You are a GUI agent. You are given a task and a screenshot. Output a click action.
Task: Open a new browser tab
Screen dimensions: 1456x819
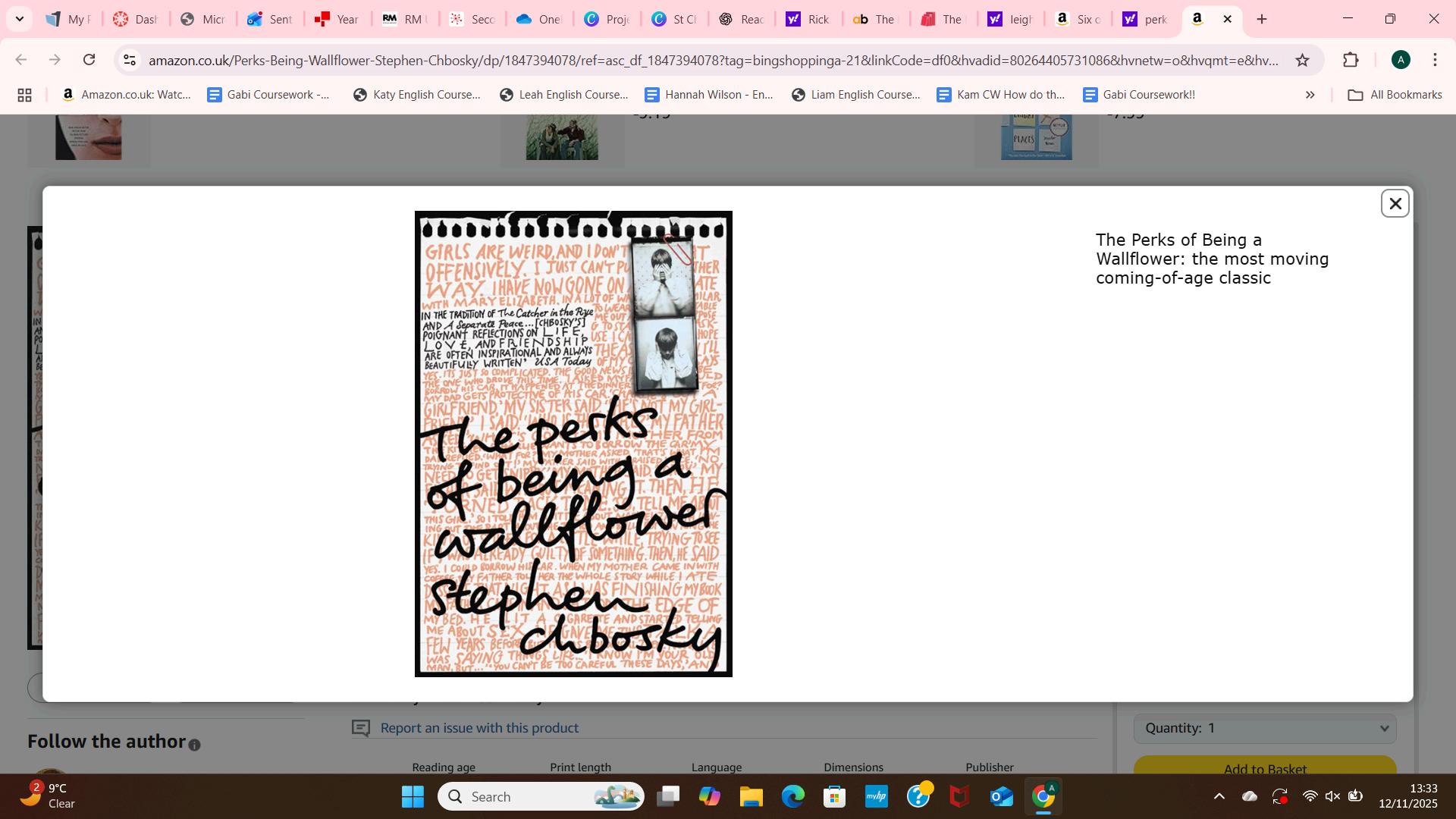tap(1262, 19)
